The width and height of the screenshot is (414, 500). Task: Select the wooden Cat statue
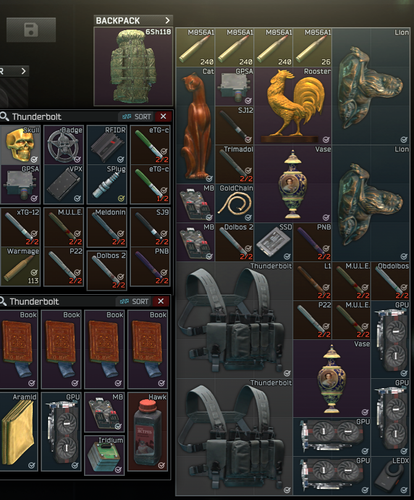(x=195, y=125)
